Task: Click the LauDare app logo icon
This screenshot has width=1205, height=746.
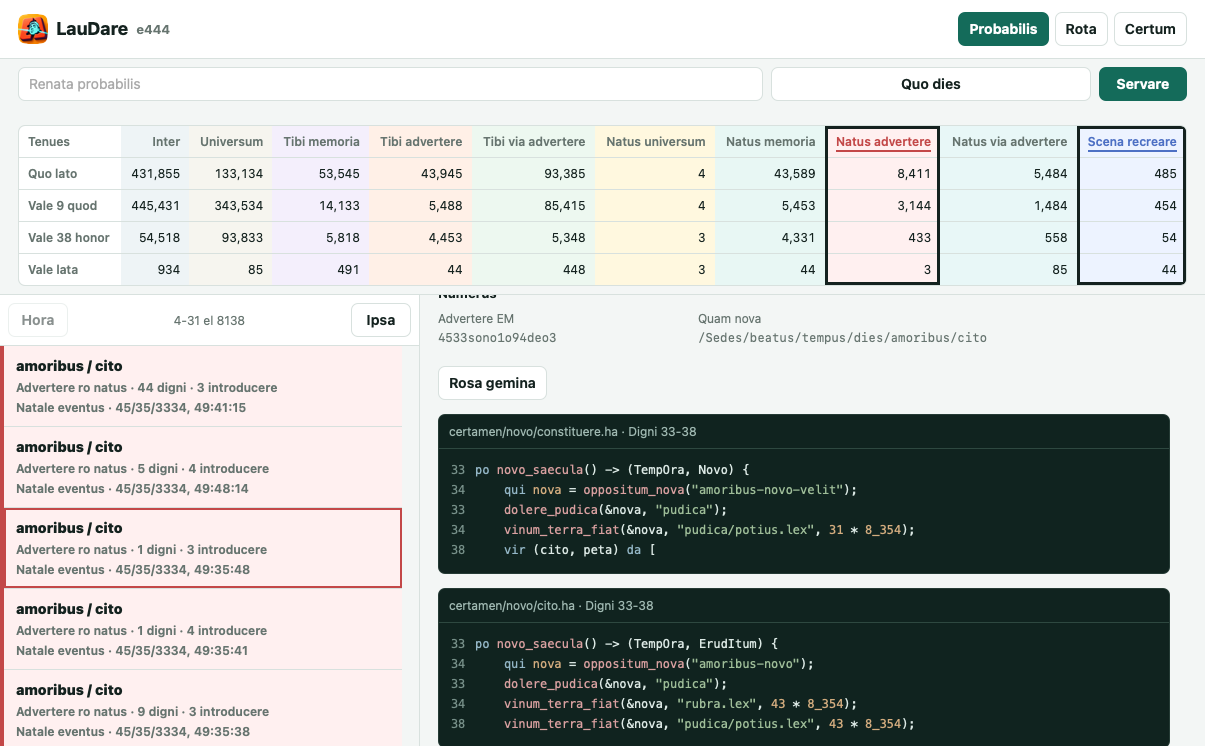Action: 33,29
